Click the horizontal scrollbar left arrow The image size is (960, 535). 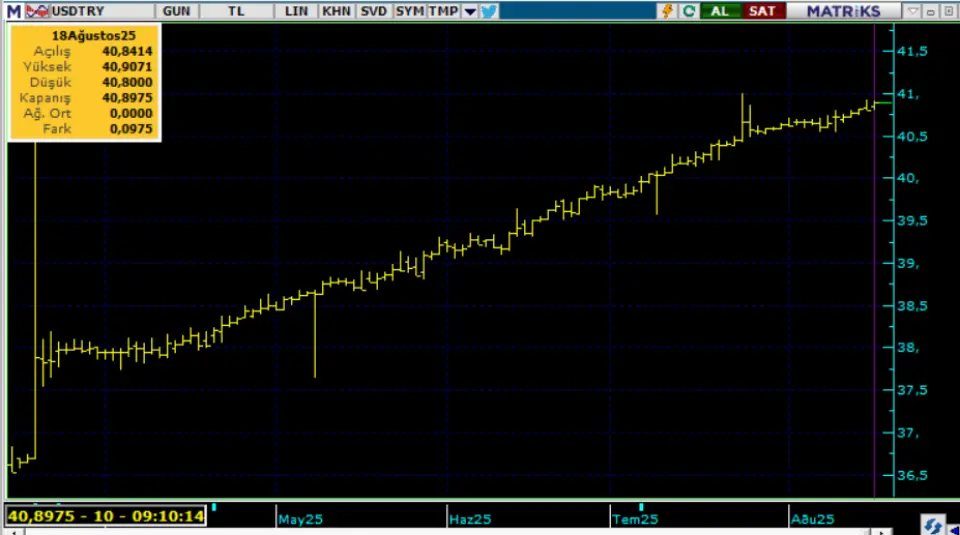14,532
